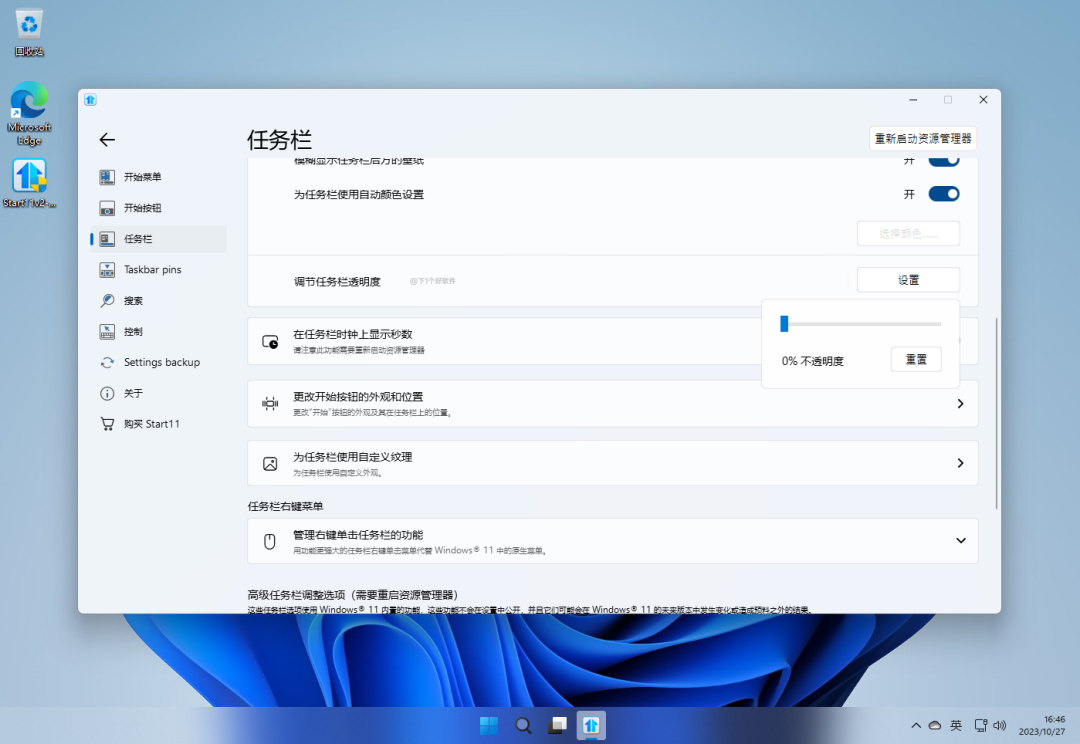This screenshot has height=744, width=1080.
Task: Click the clock icon beside 显示秒数
Action: click(270, 341)
